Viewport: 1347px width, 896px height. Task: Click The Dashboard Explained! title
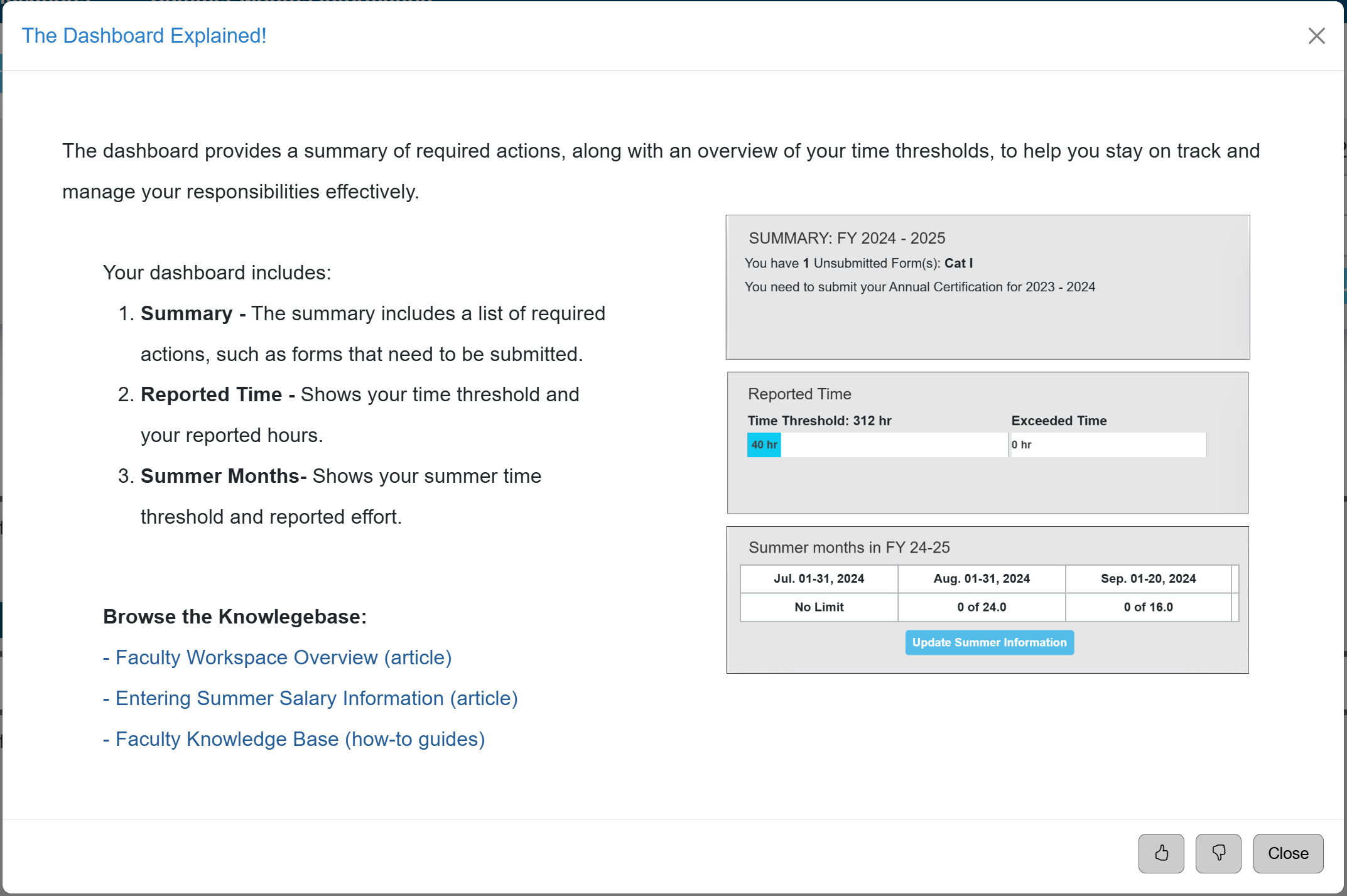[x=144, y=36]
